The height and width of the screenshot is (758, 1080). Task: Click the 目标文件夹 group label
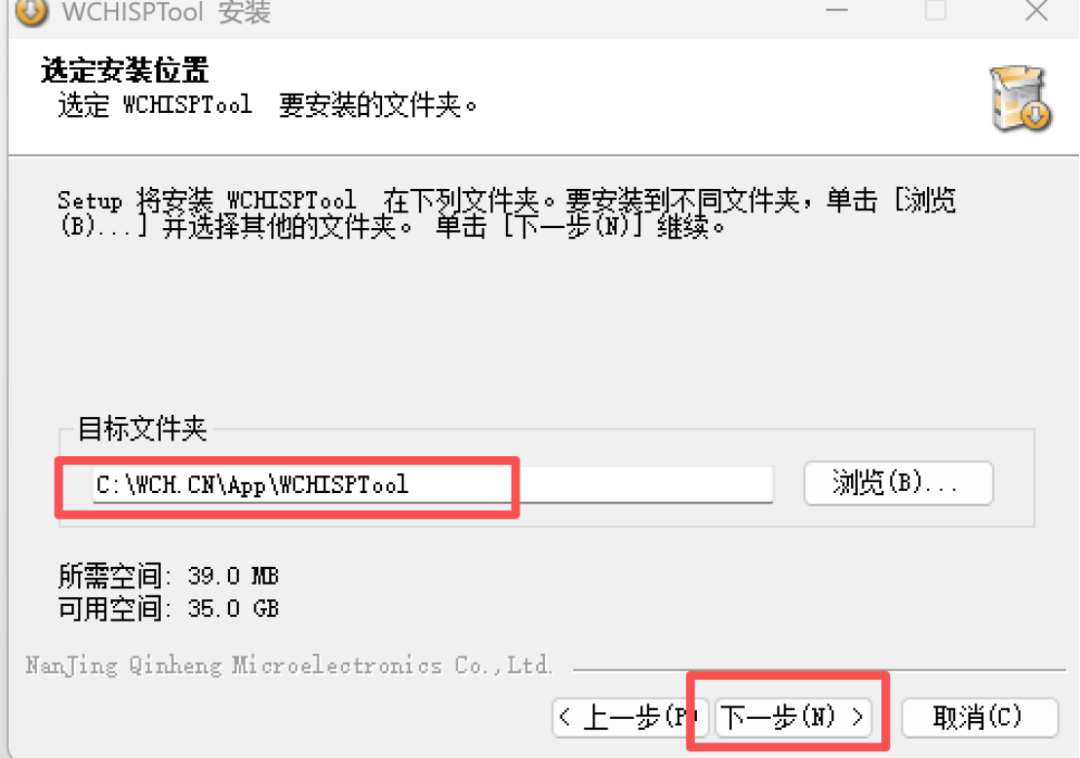coord(142,428)
